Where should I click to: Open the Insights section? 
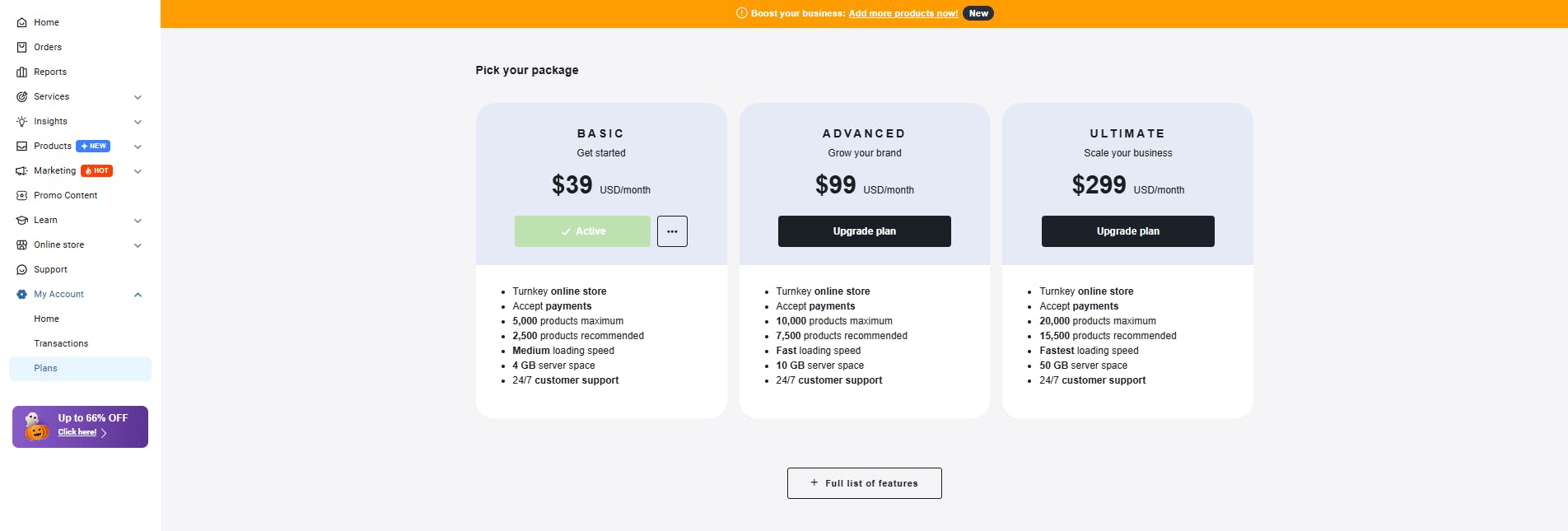click(x=51, y=121)
